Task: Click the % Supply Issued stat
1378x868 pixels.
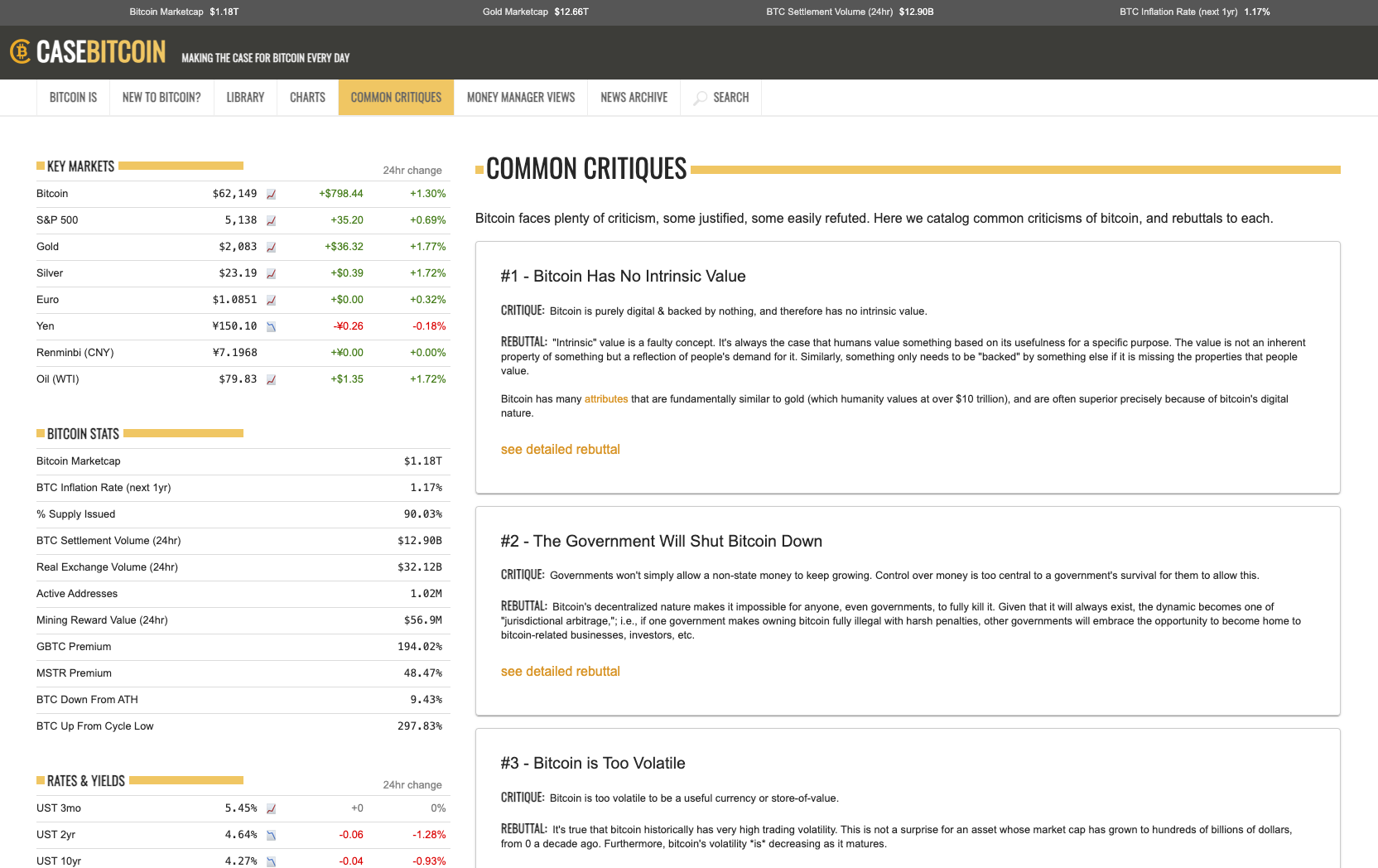Action: tap(243, 514)
